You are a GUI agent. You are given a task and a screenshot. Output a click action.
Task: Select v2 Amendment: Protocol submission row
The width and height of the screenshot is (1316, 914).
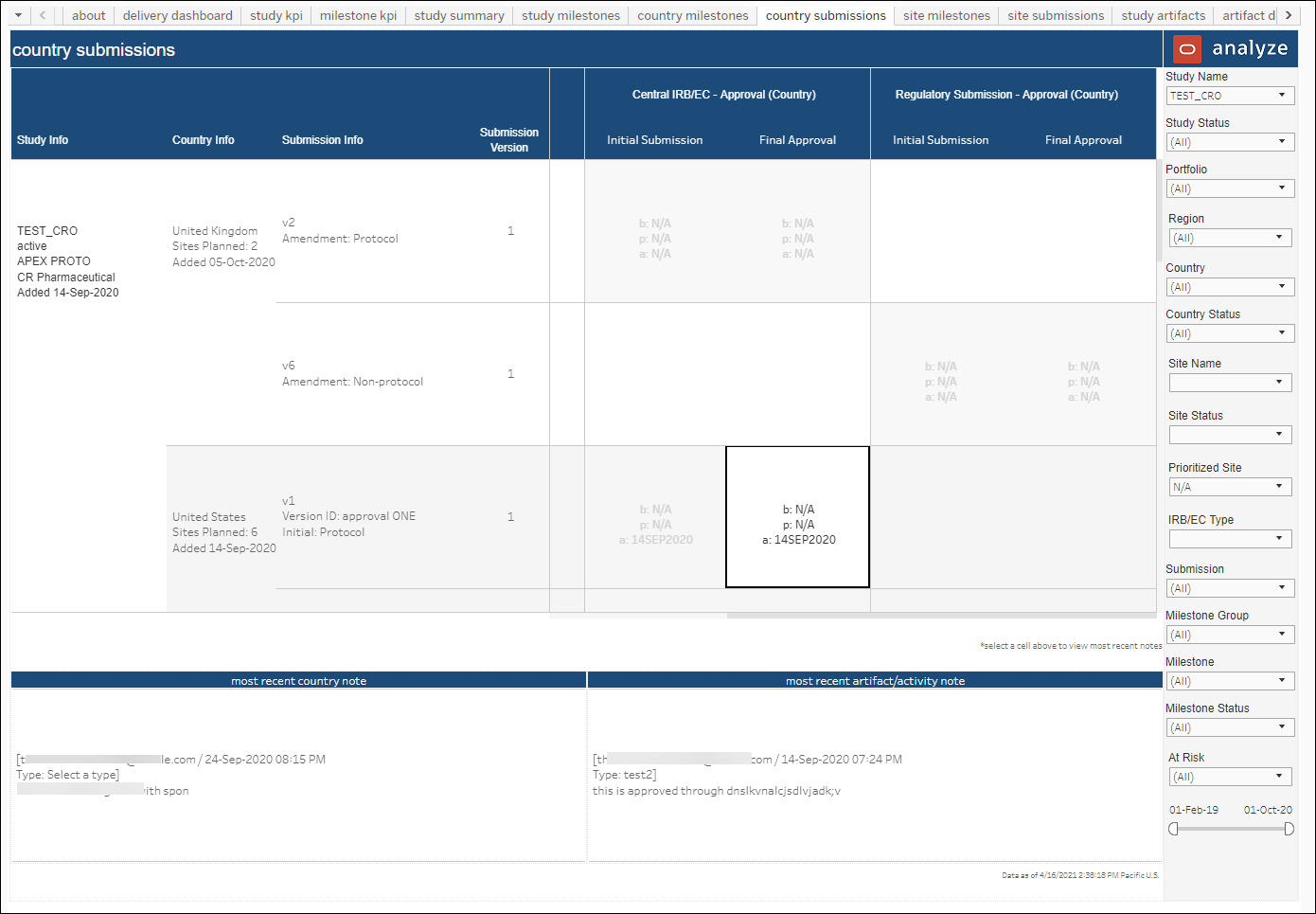340,231
